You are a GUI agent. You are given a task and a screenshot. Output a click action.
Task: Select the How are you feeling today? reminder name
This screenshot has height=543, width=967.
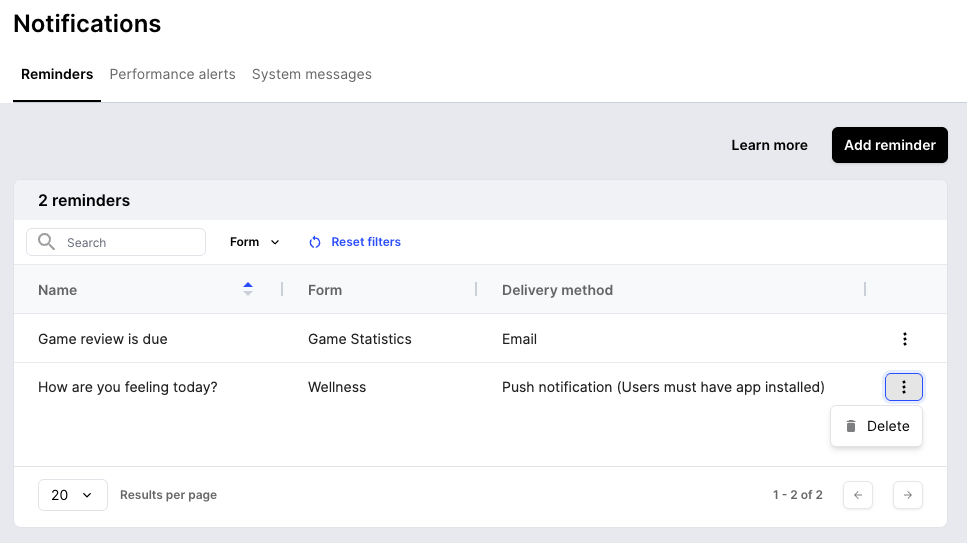(128, 387)
